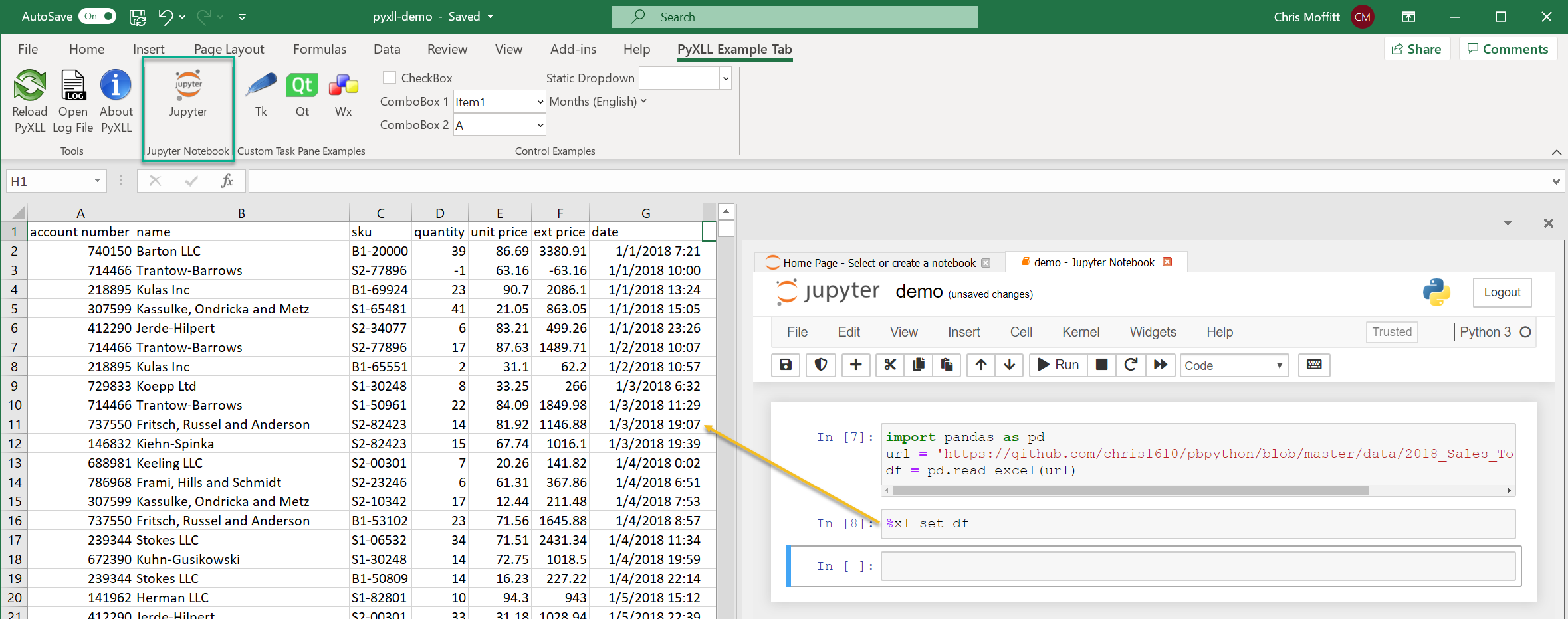Screen dimensions: 1568x619
Task: Enable the CheckBox control in the ribbon
Action: pos(390,78)
